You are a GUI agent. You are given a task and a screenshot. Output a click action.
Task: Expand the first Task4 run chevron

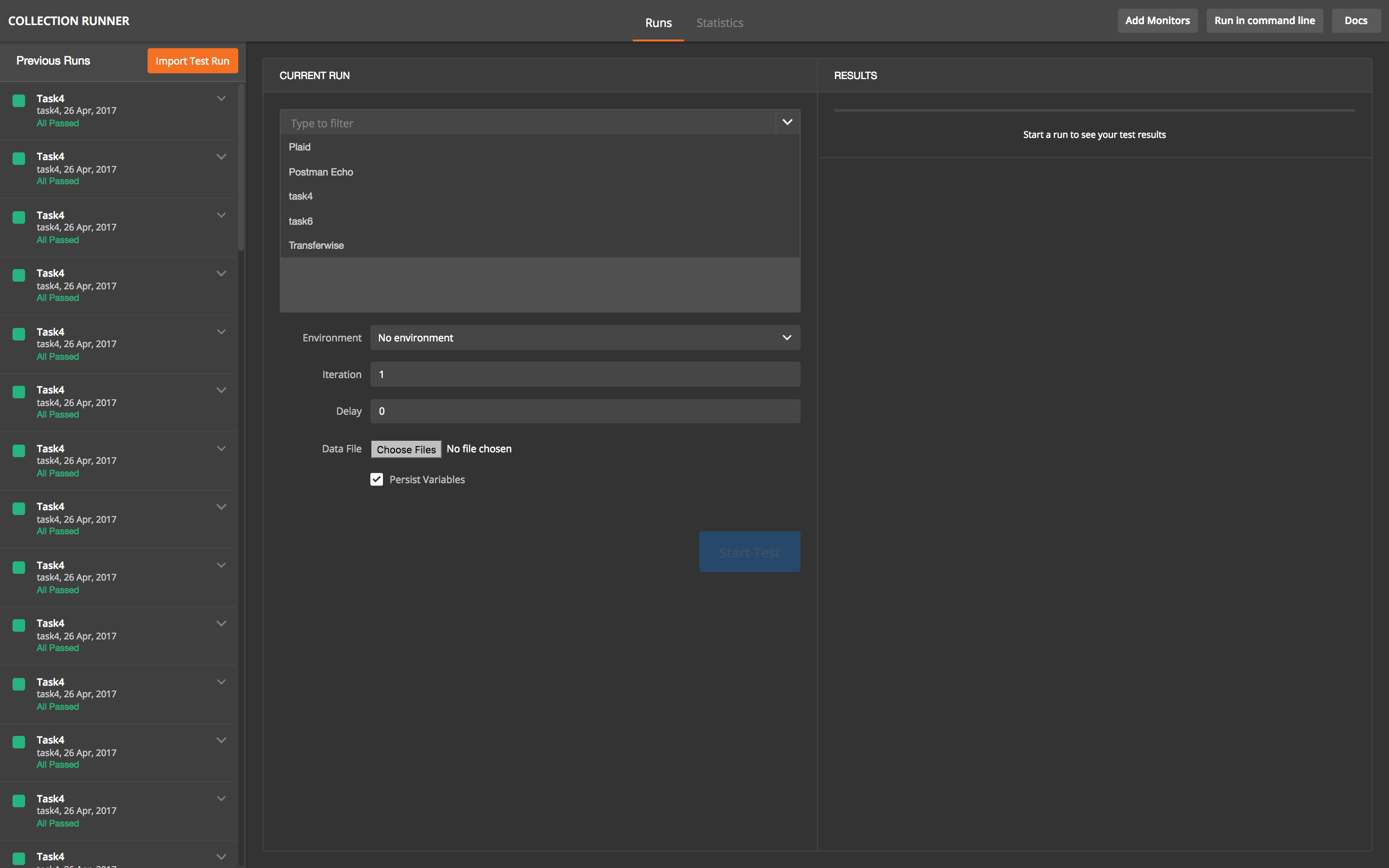click(x=221, y=99)
